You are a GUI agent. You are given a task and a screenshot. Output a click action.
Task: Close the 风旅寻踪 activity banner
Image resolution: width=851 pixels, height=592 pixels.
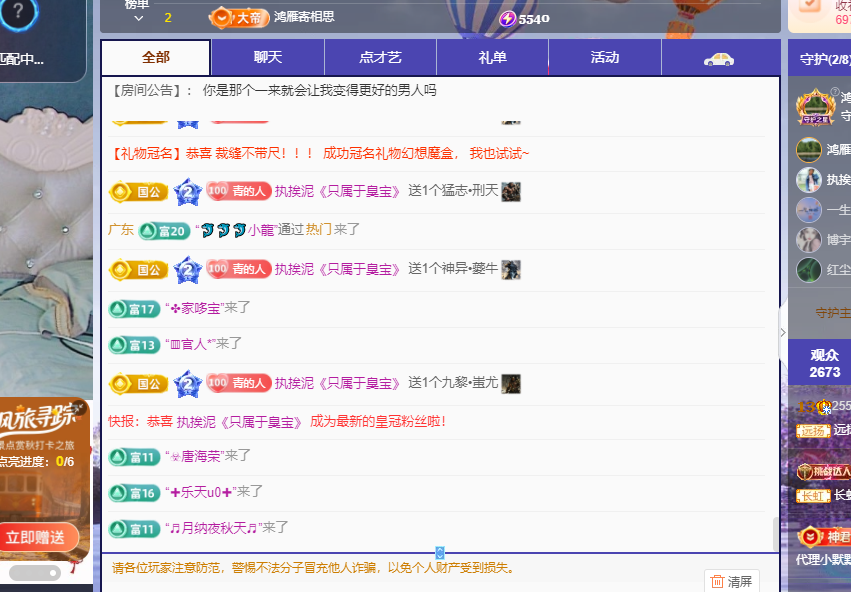pyautogui.click(x=80, y=408)
